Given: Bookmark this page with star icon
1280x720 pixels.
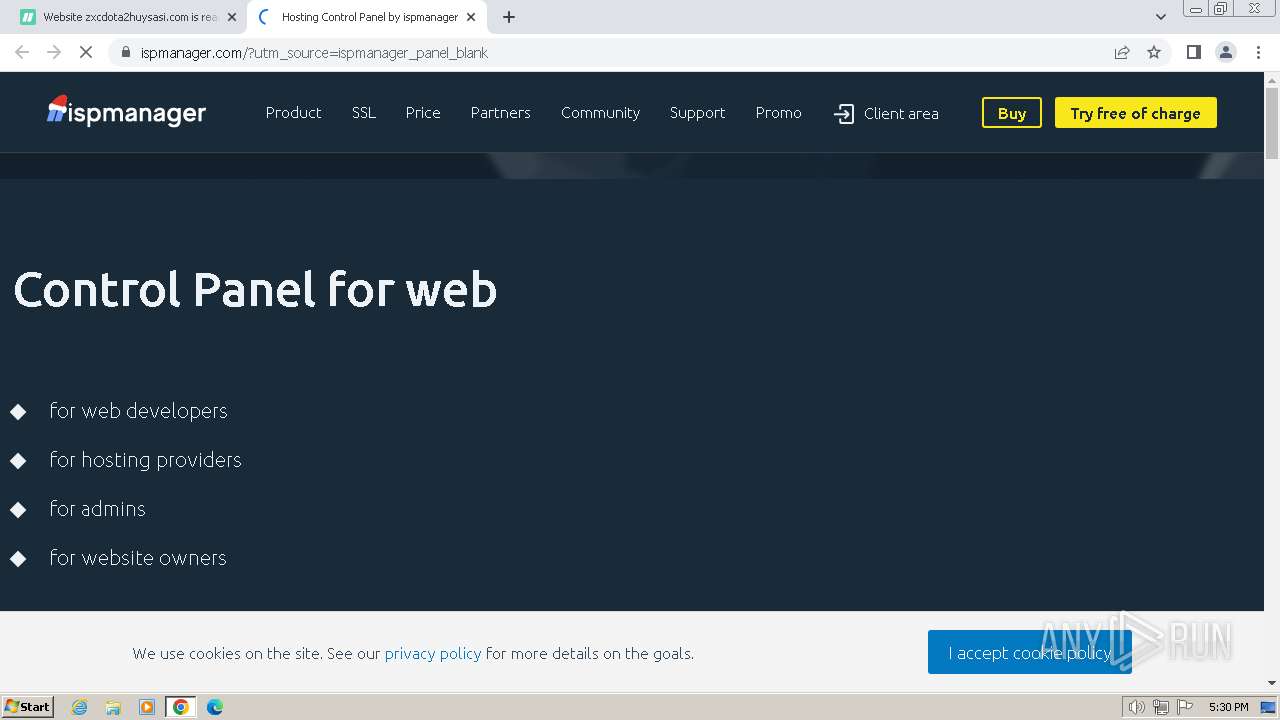Looking at the screenshot, I should (1154, 52).
